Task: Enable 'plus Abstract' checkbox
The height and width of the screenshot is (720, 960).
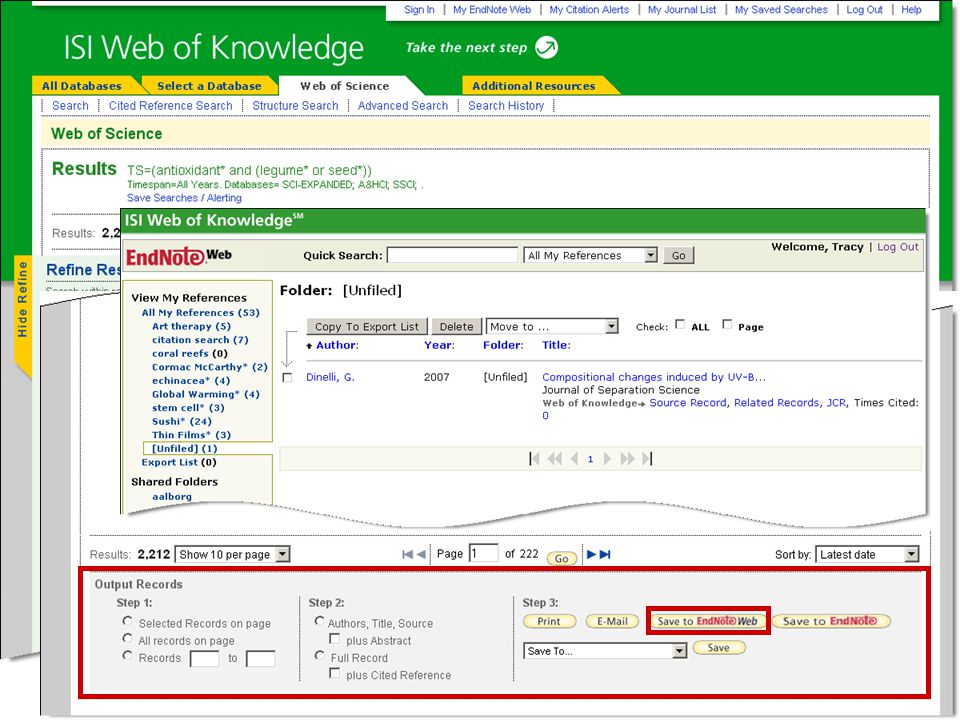Action: click(x=335, y=639)
